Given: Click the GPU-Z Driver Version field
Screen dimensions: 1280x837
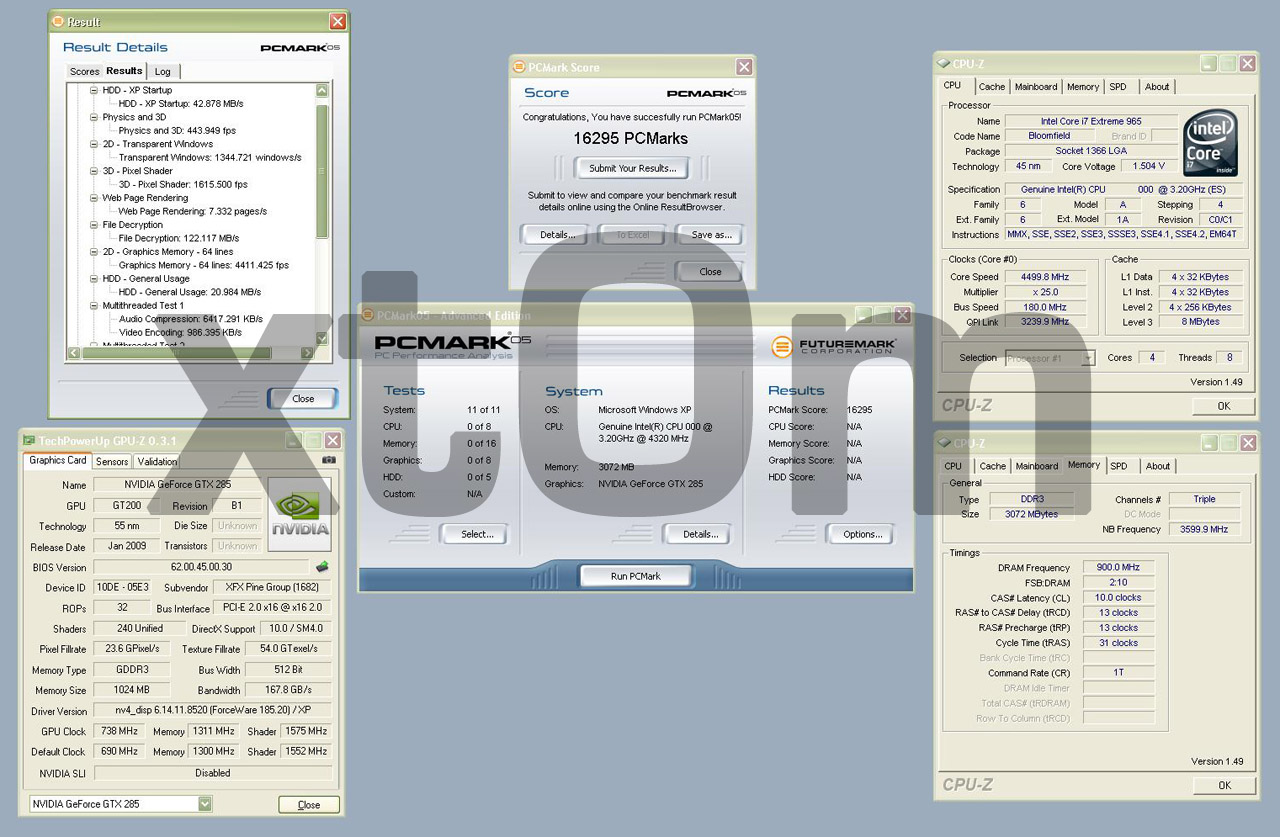Looking at the screenshot, I should 213,711.
